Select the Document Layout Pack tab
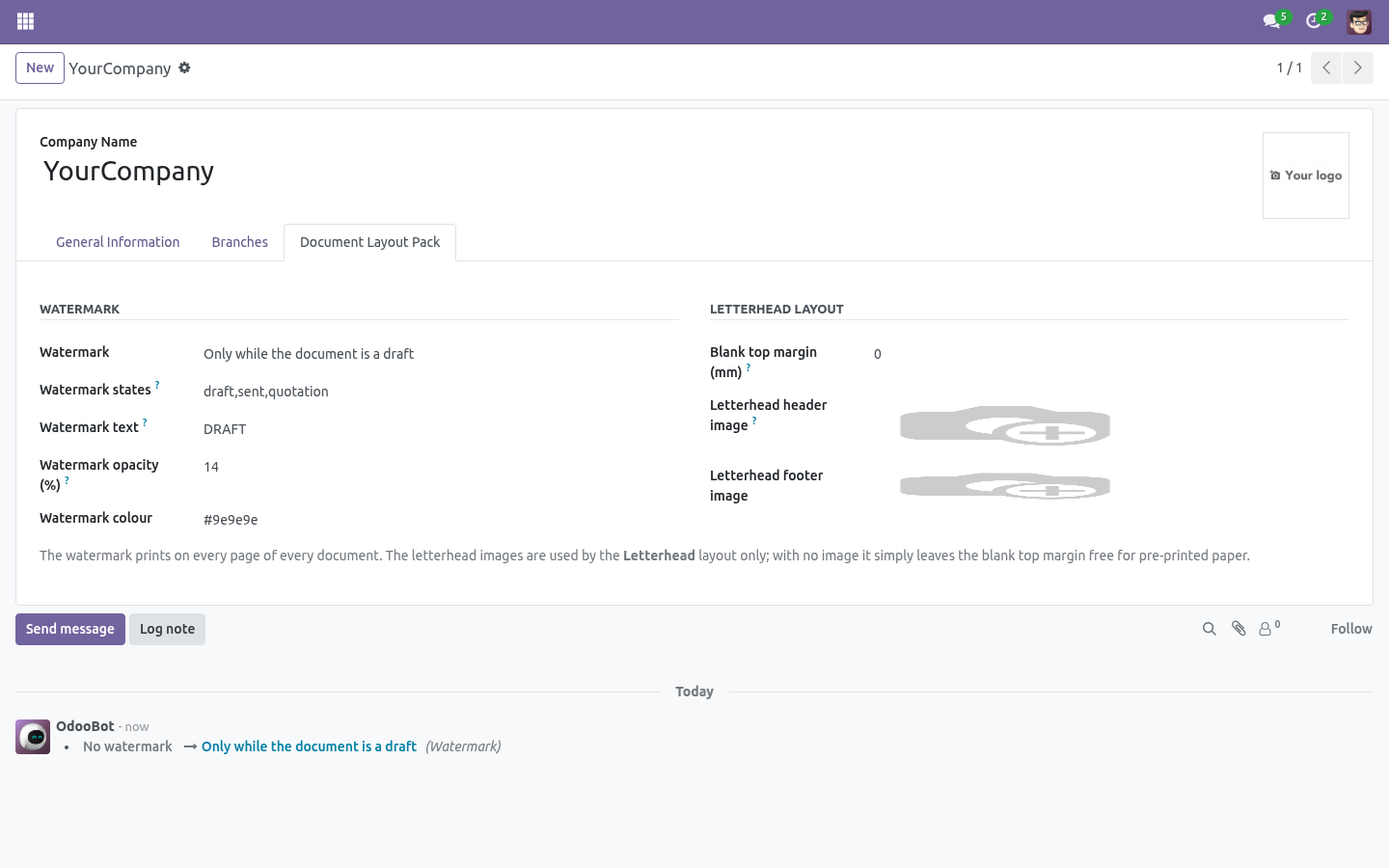The height and width of the screenshot is (868, 1389). click(x=369, y=242)
